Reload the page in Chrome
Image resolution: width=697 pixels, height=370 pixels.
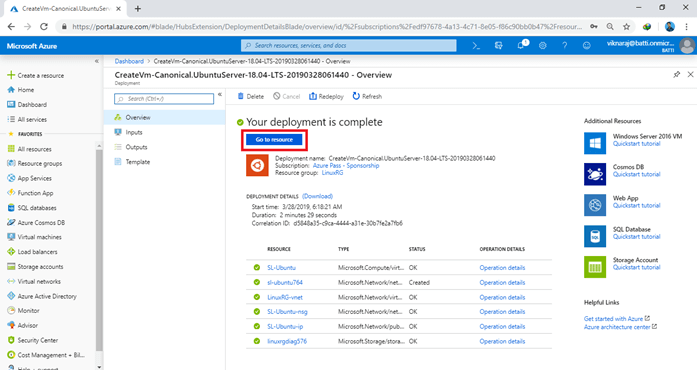(44, 27)
